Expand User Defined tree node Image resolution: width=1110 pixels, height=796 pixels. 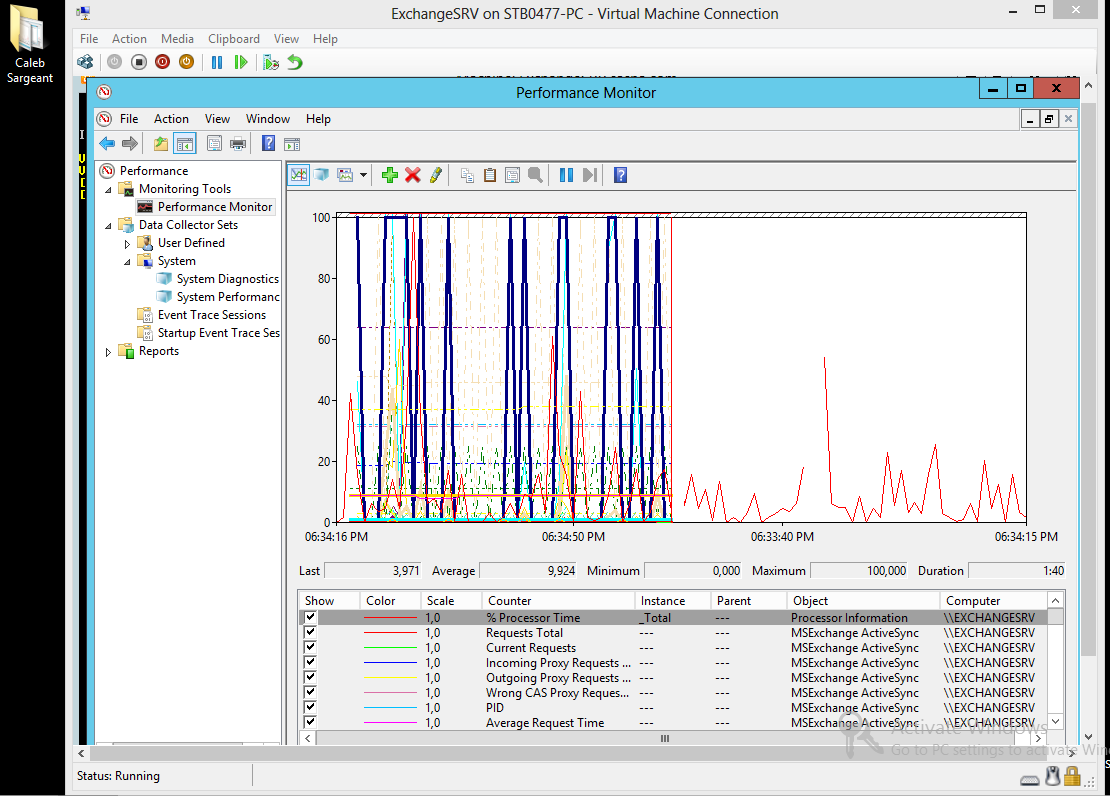(x=127, y=244)
